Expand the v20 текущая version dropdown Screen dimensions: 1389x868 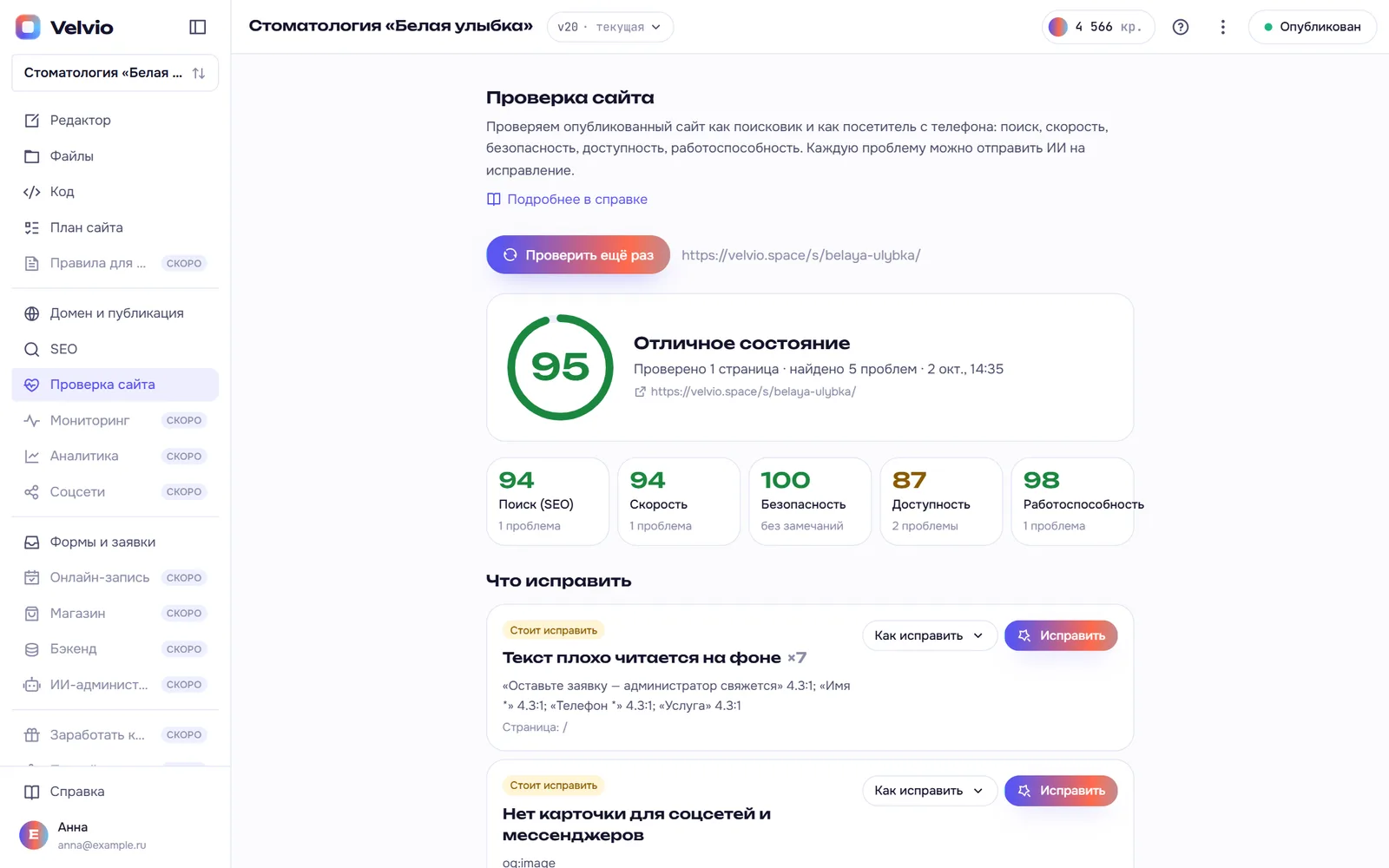coord(609,27)
